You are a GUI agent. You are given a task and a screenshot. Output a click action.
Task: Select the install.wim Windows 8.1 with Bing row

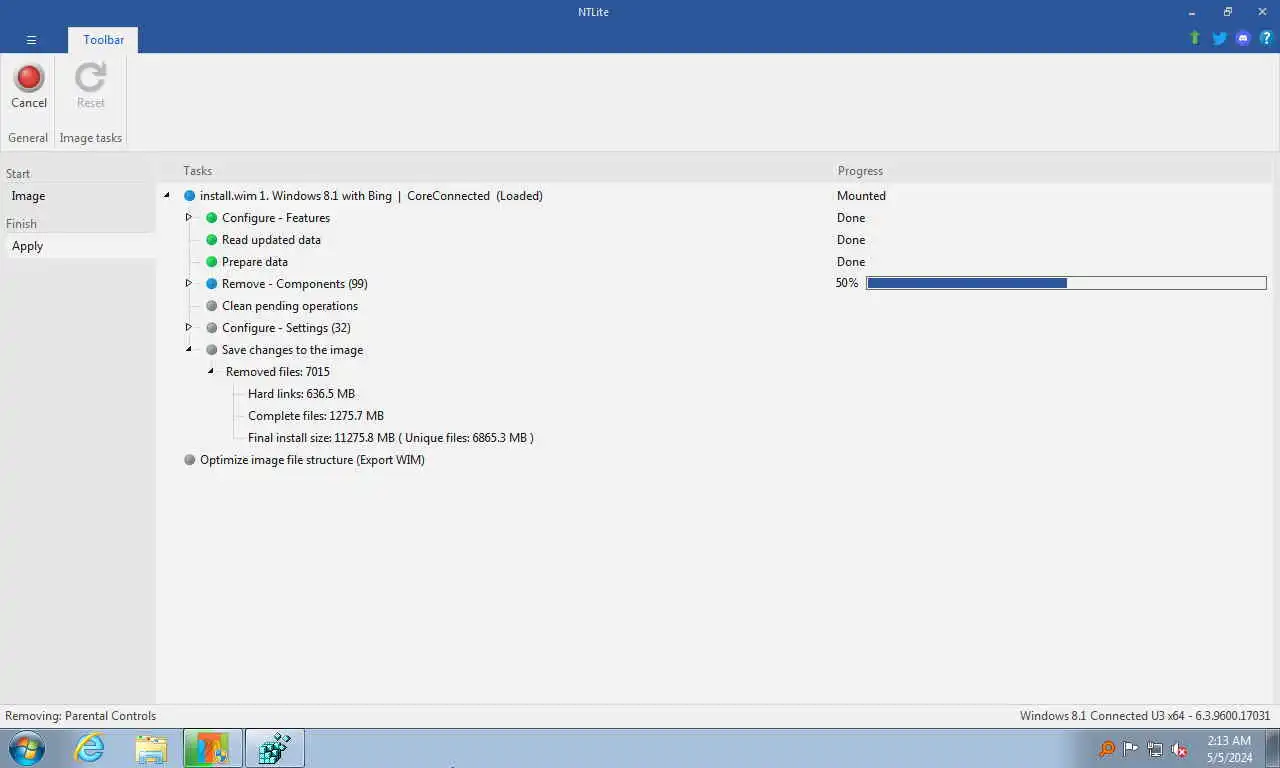(371, 196)
